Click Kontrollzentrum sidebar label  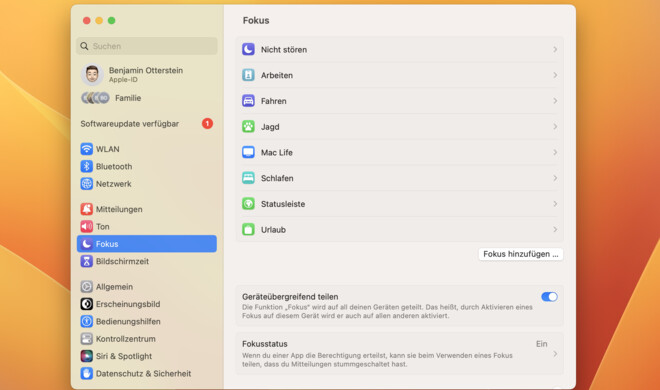pos(126,339)
